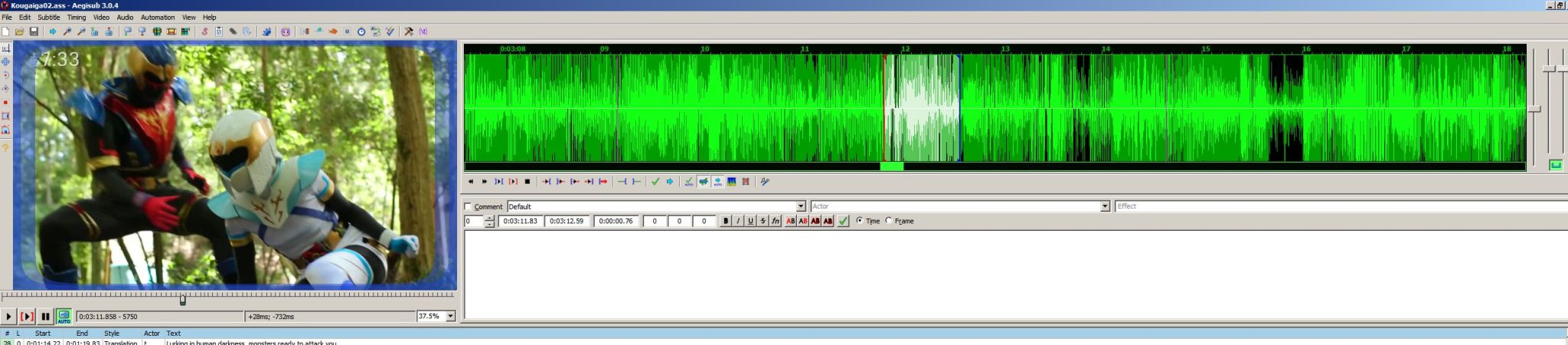Play current line audio (red brackets)

coord(513,182)
